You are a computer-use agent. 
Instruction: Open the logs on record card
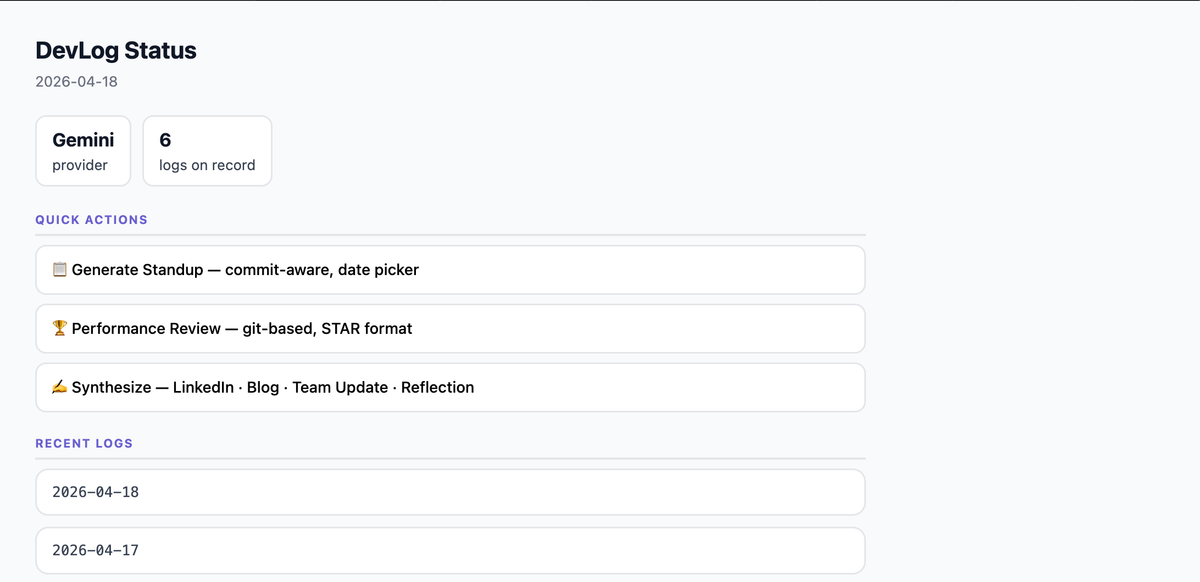pos(207,150)
